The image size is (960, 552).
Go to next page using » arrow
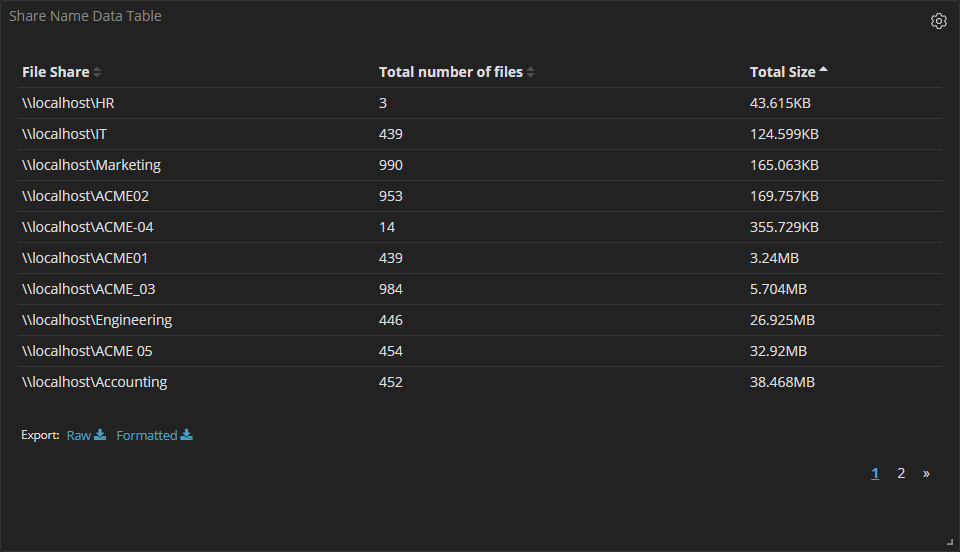tap(926, 473)
